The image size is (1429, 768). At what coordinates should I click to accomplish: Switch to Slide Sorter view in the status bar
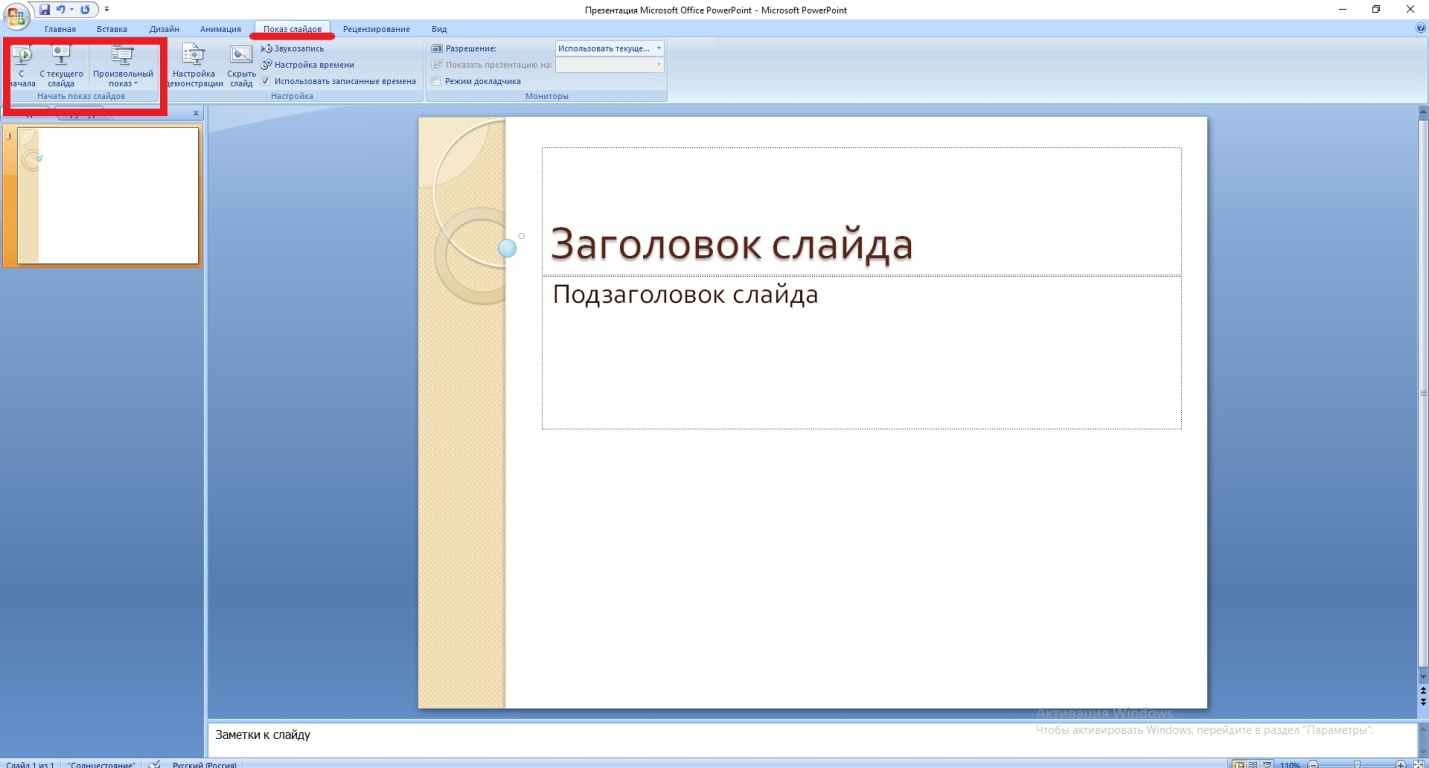click(x=1252, y=762)
